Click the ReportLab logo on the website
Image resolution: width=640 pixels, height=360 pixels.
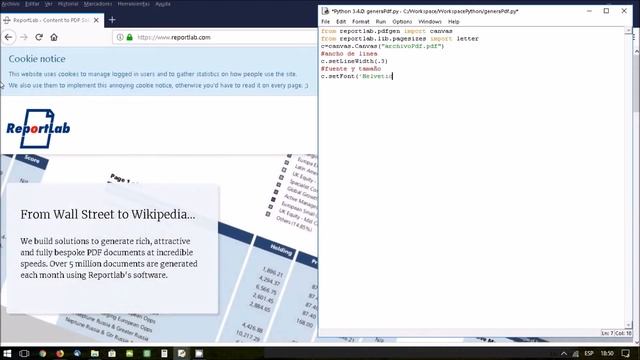(x=38, y=128)
